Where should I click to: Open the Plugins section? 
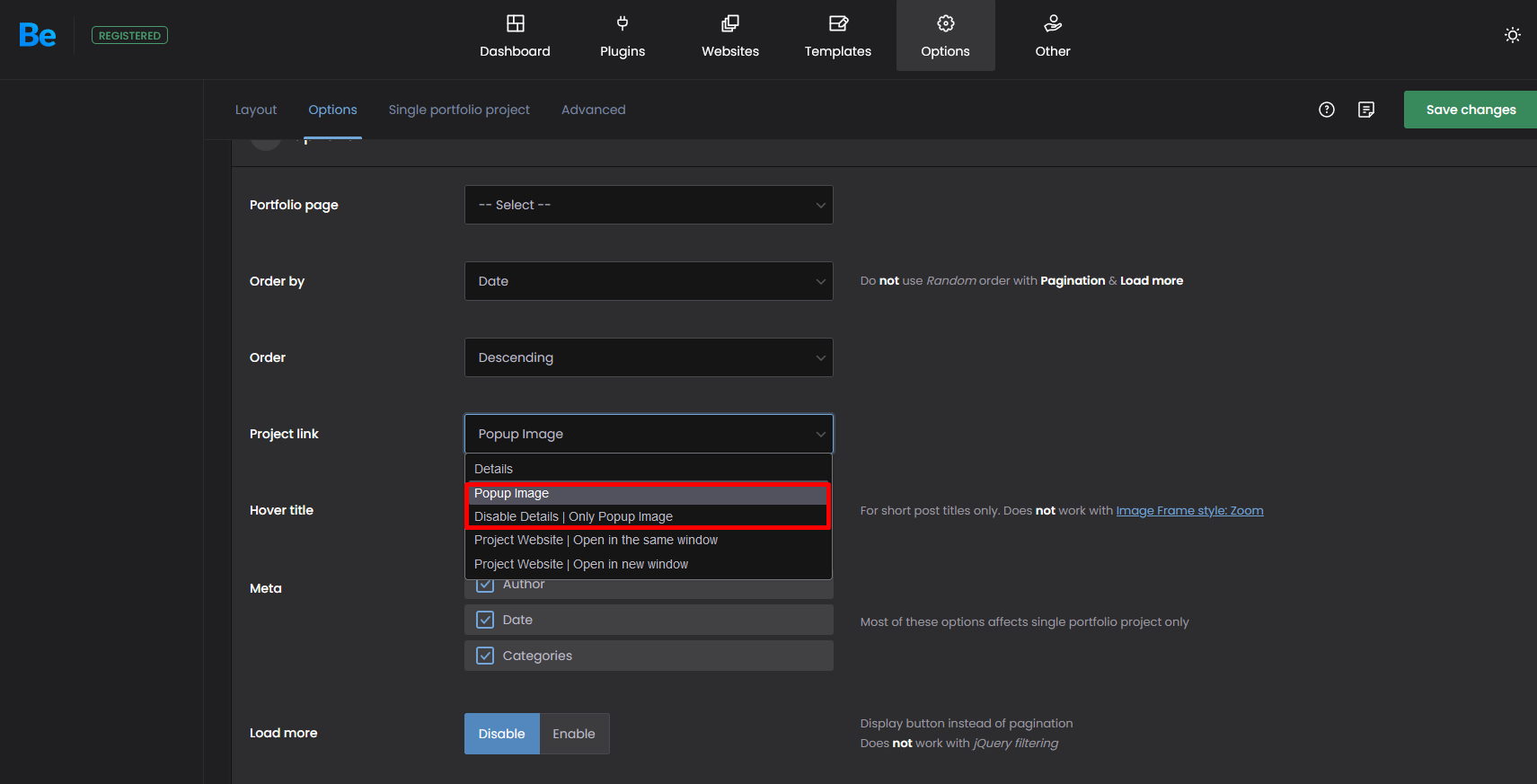point(623,36)
